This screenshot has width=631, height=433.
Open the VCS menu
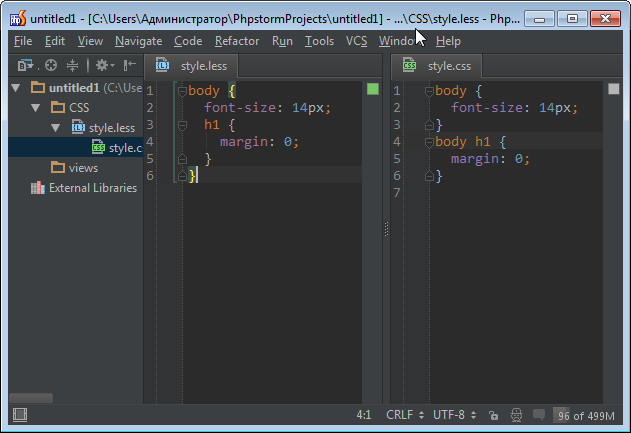click(x=357, y=41)
